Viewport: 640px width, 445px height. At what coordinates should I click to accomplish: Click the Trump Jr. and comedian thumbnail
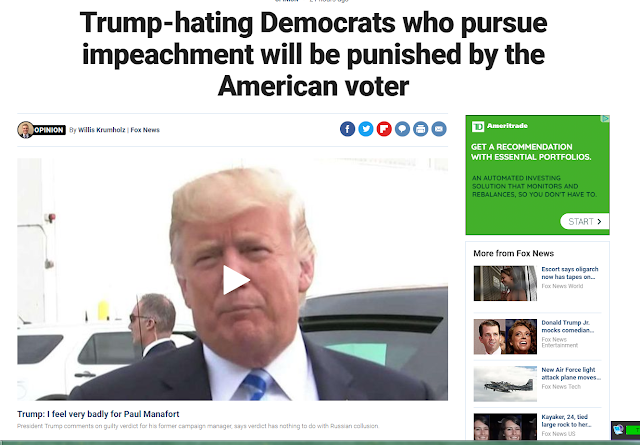505,336
